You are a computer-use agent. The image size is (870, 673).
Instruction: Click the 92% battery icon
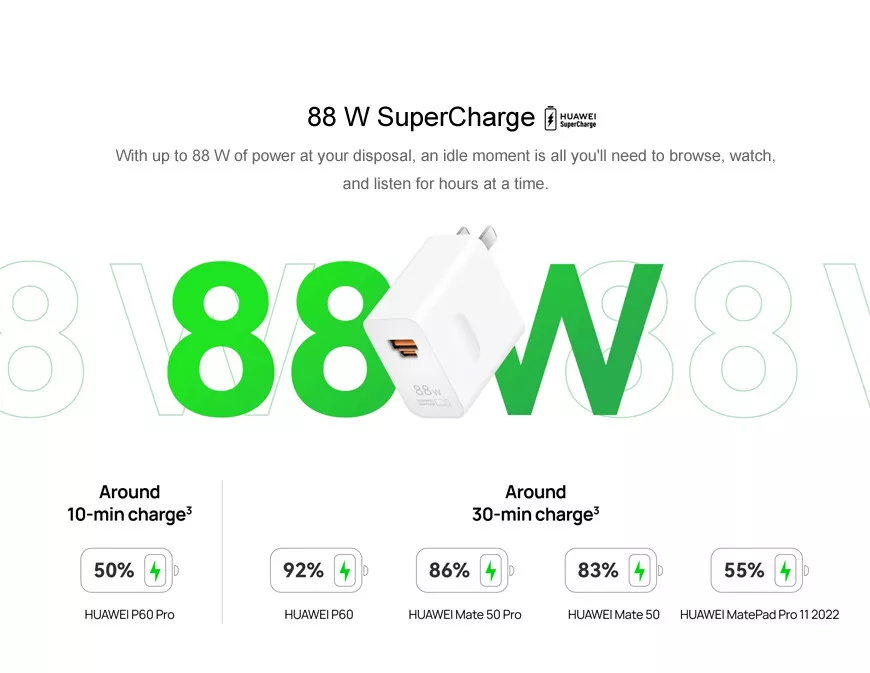pyautogui.click(x=319, y=570)
